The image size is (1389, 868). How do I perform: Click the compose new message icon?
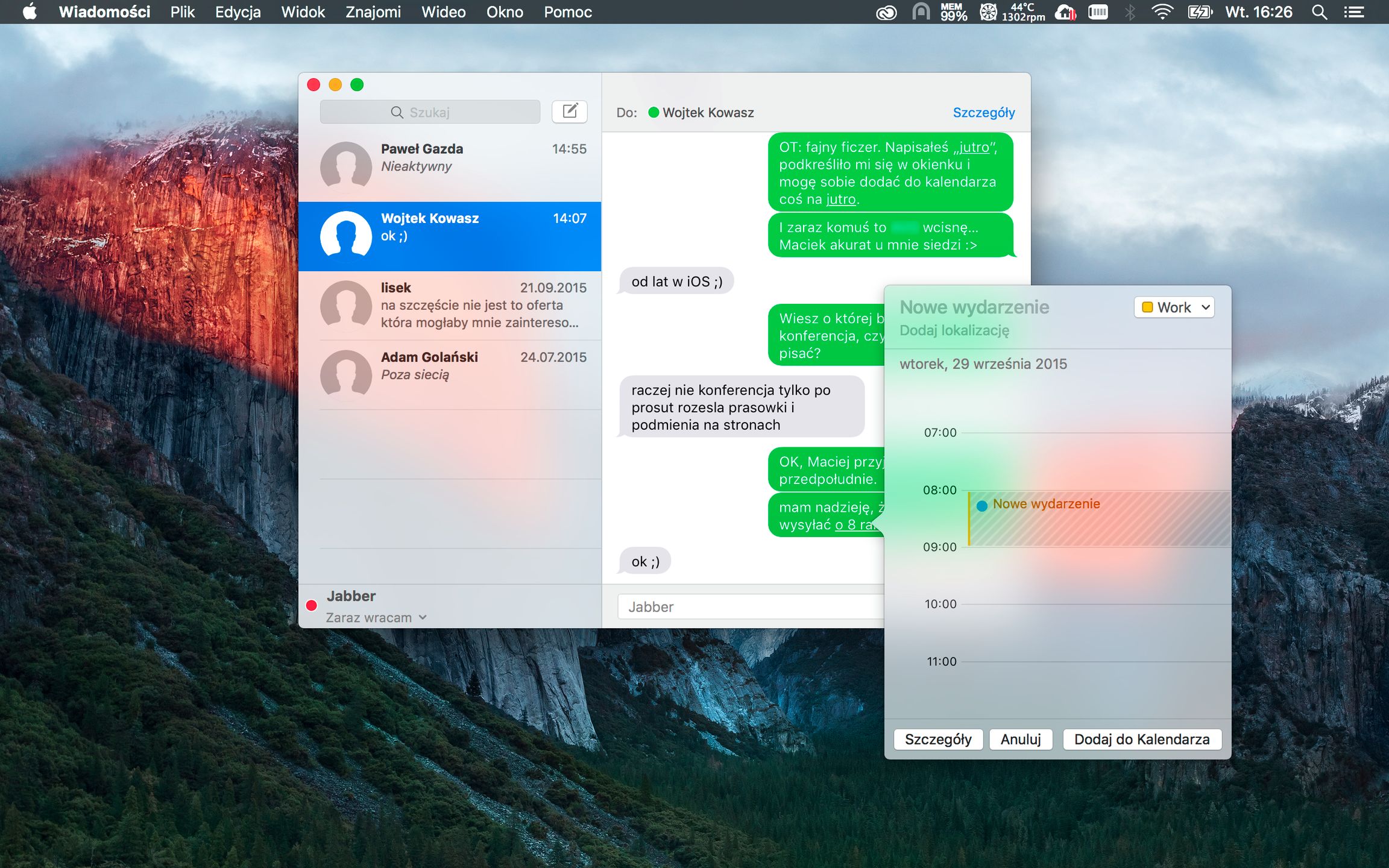point(569,112)
